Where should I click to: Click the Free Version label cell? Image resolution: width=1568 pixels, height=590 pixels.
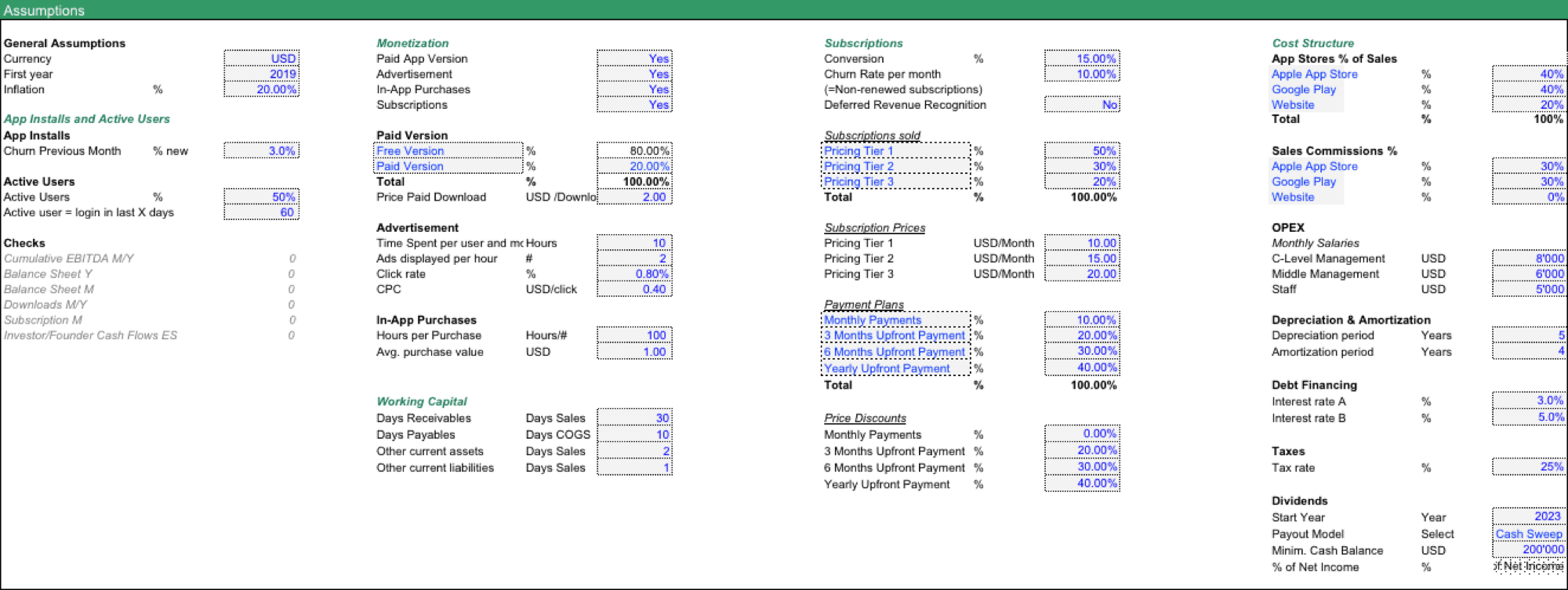coord(448,150)
